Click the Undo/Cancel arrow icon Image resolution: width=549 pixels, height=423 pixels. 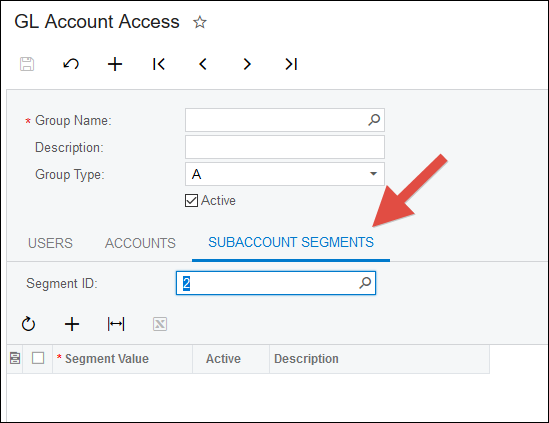[x=71, y=64]
